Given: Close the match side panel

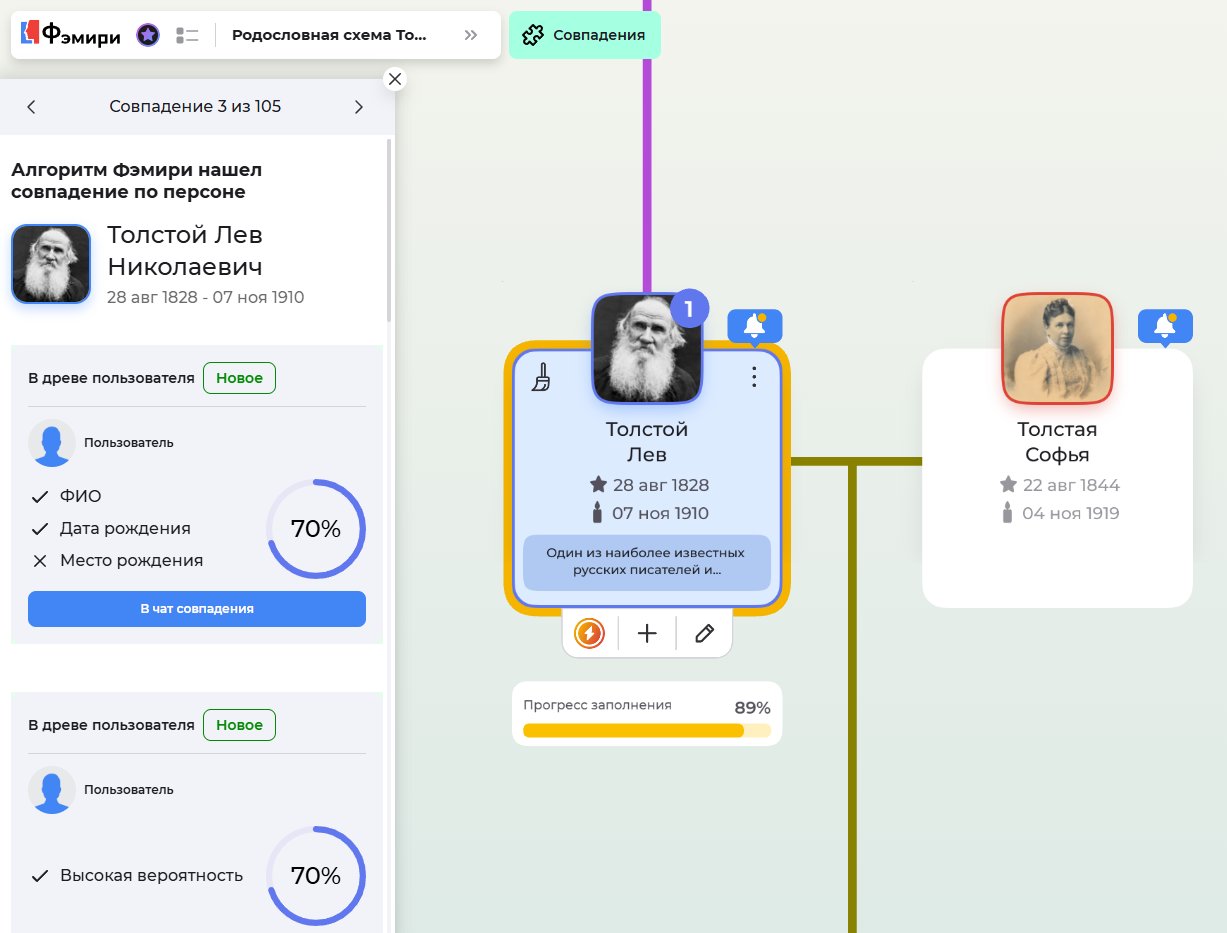Looking at the screenshot, I should tap(395, 79).
